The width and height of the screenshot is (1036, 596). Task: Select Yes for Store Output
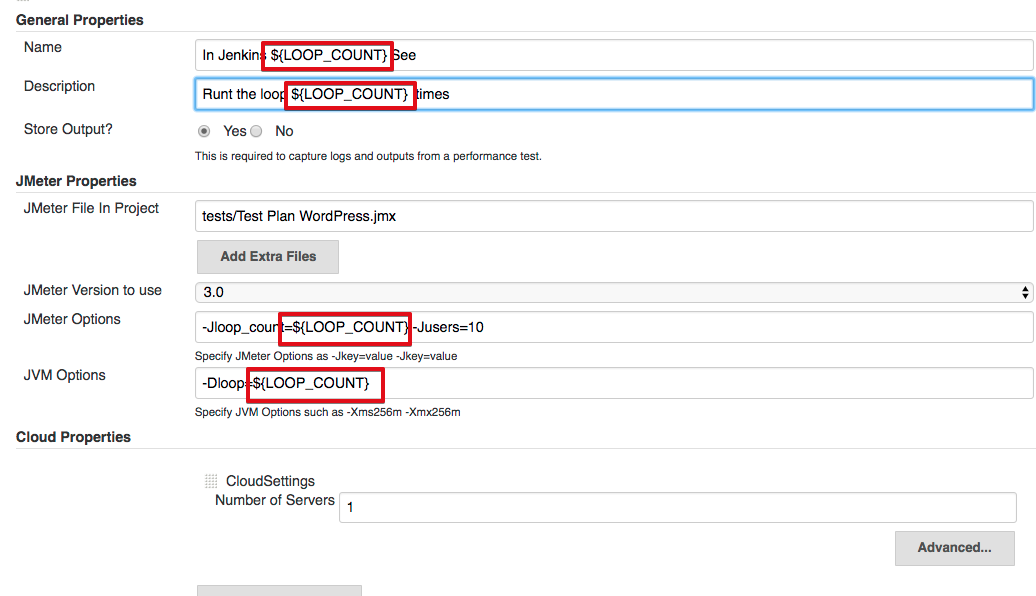[204, 131]
